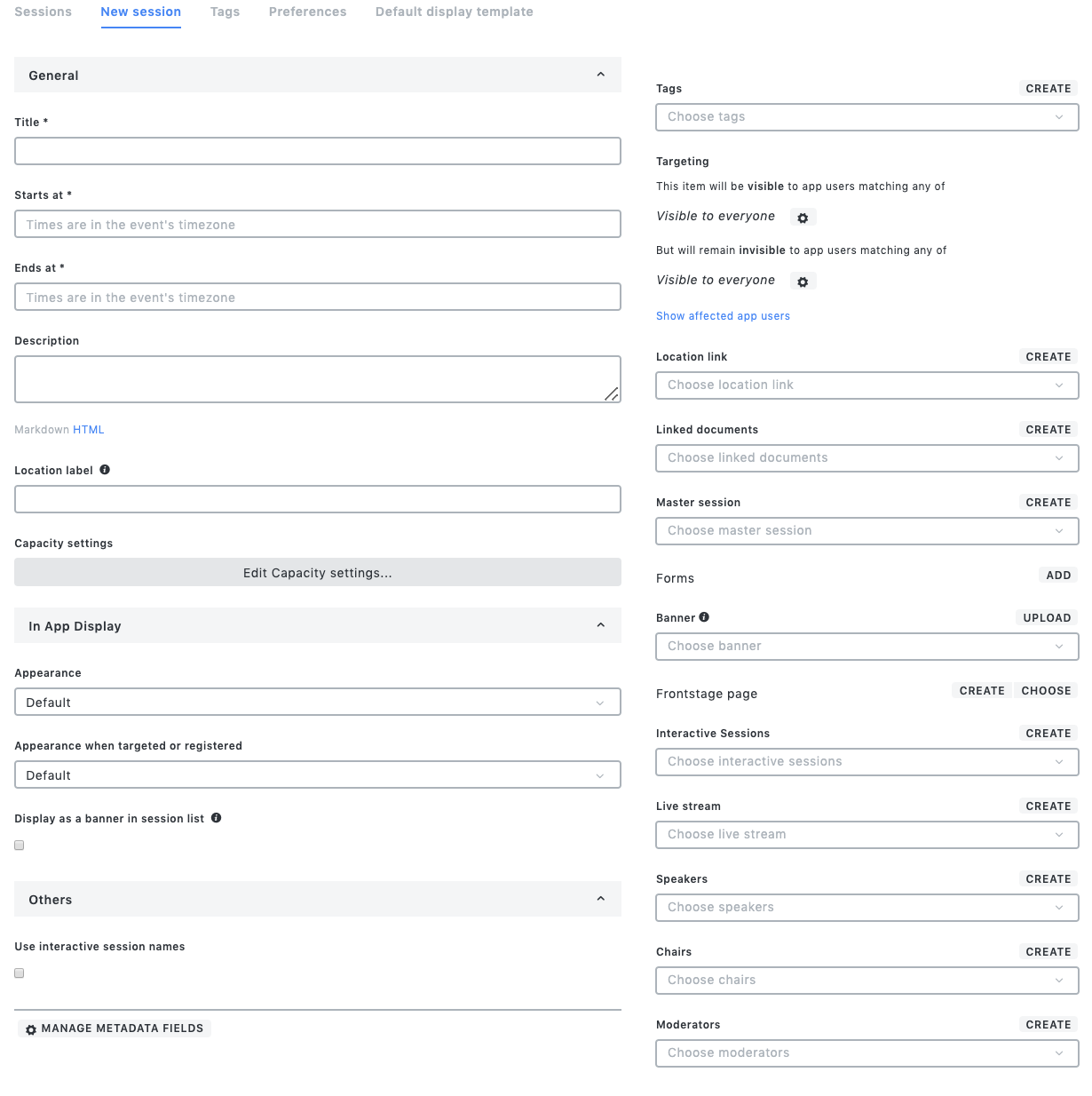This screenshot has width=1092, height=1096.
Task: Enable Display as a banner in session list
Action: pos(19,845)
